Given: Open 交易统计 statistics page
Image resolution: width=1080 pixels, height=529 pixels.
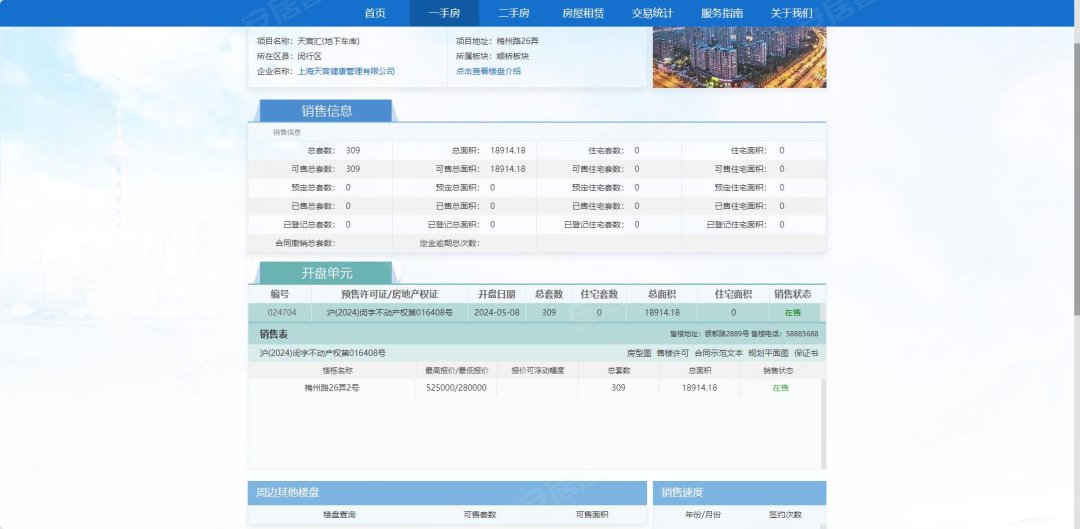Looking at the screenshot, I should click(x=652, y=13).
